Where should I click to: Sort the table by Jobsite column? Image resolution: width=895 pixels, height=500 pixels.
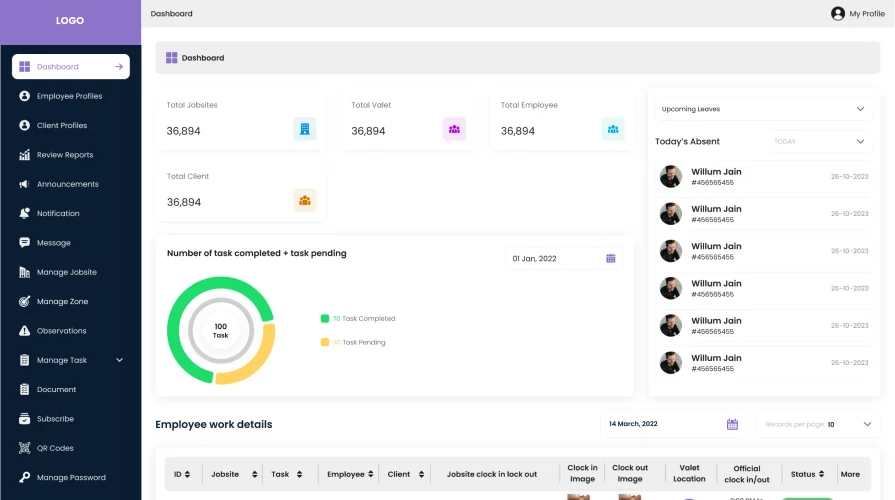[254, 474]
